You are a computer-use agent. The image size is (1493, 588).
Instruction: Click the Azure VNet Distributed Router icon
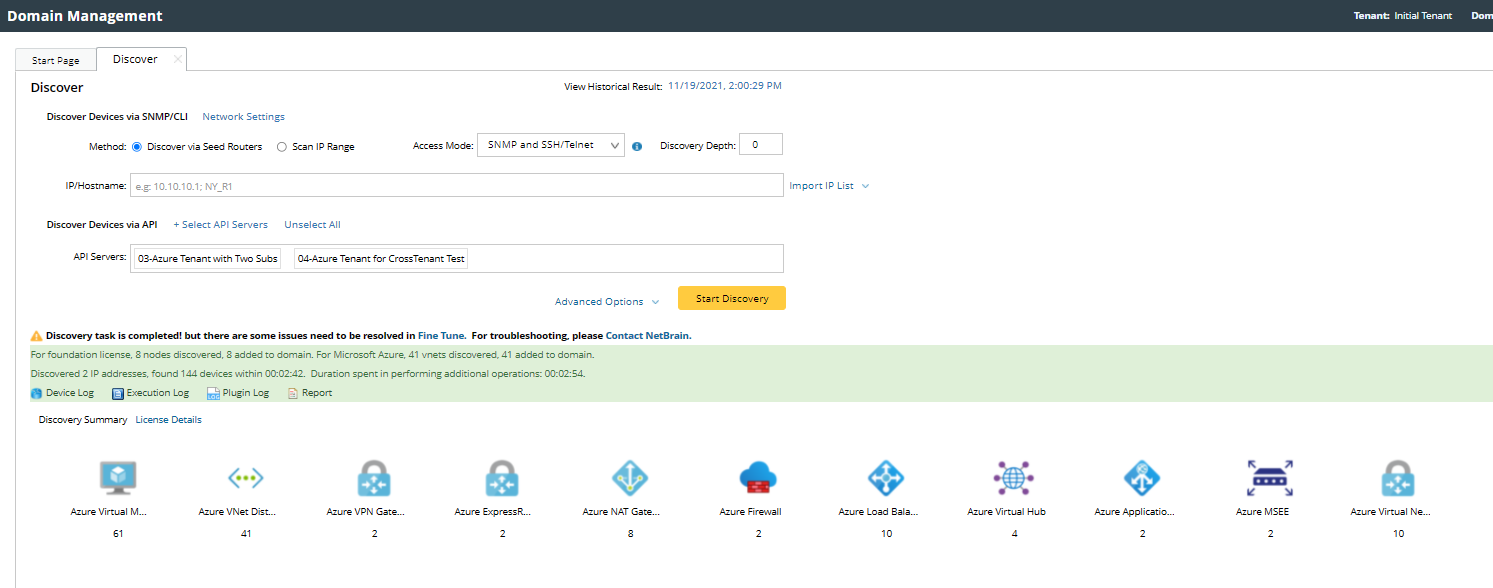click(246, 478)
